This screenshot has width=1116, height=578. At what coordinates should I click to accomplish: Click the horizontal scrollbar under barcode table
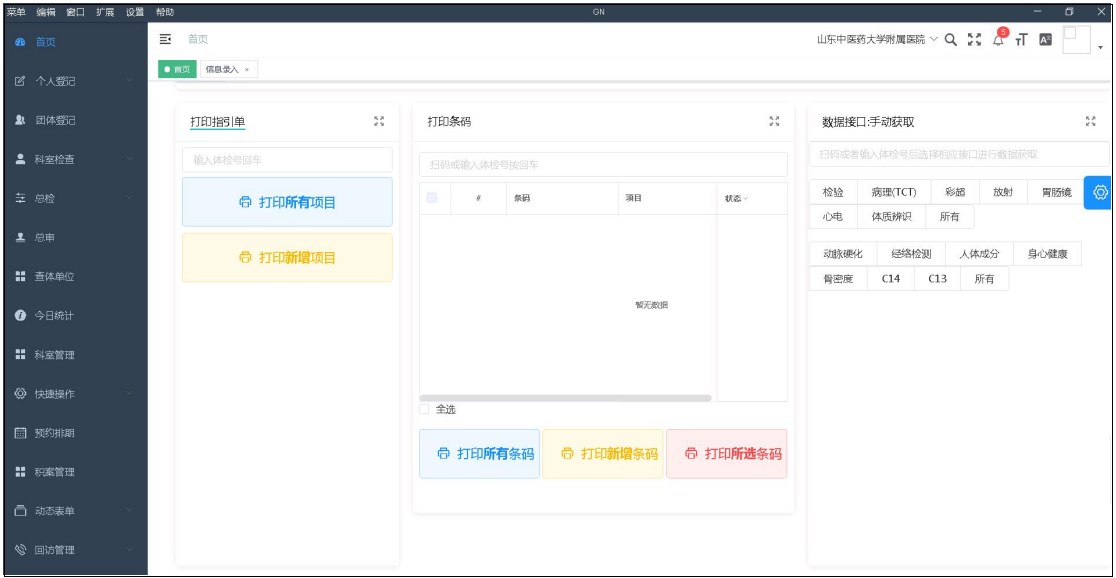pyautogui.click(x=565, y=398)
